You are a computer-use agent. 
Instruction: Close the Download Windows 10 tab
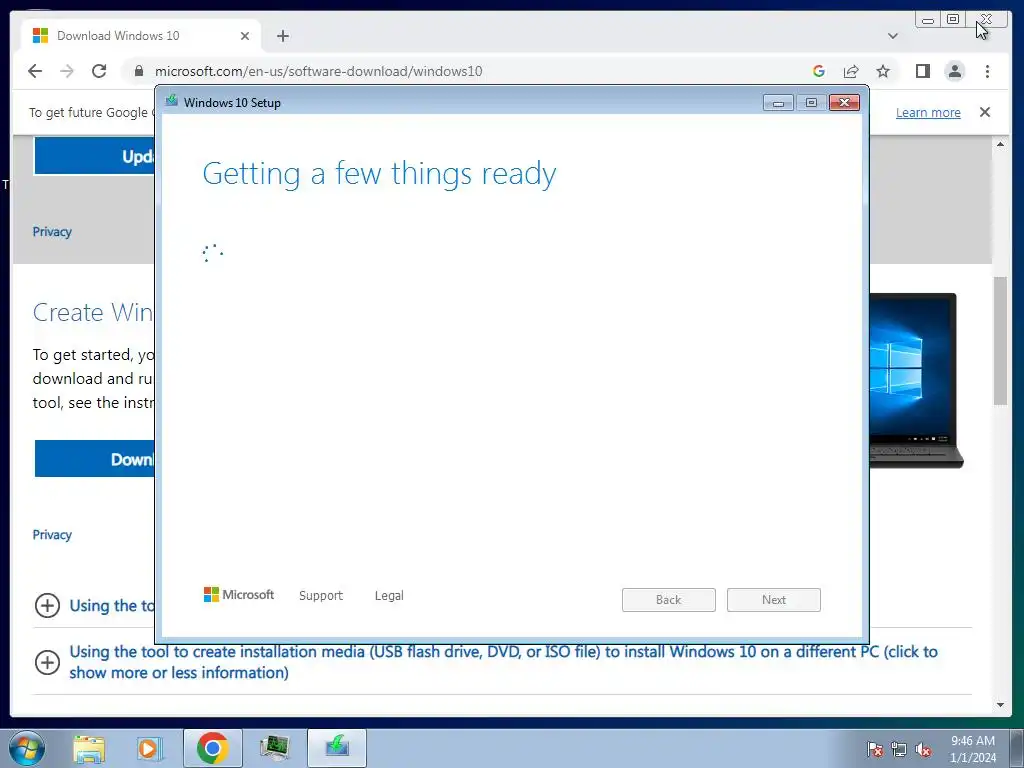[x=245, y=36]
